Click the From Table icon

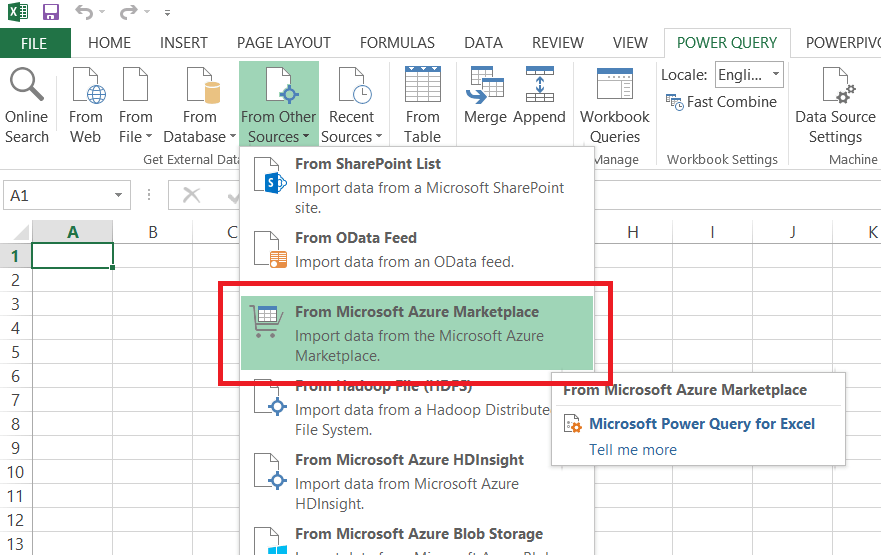coord(423,84)
